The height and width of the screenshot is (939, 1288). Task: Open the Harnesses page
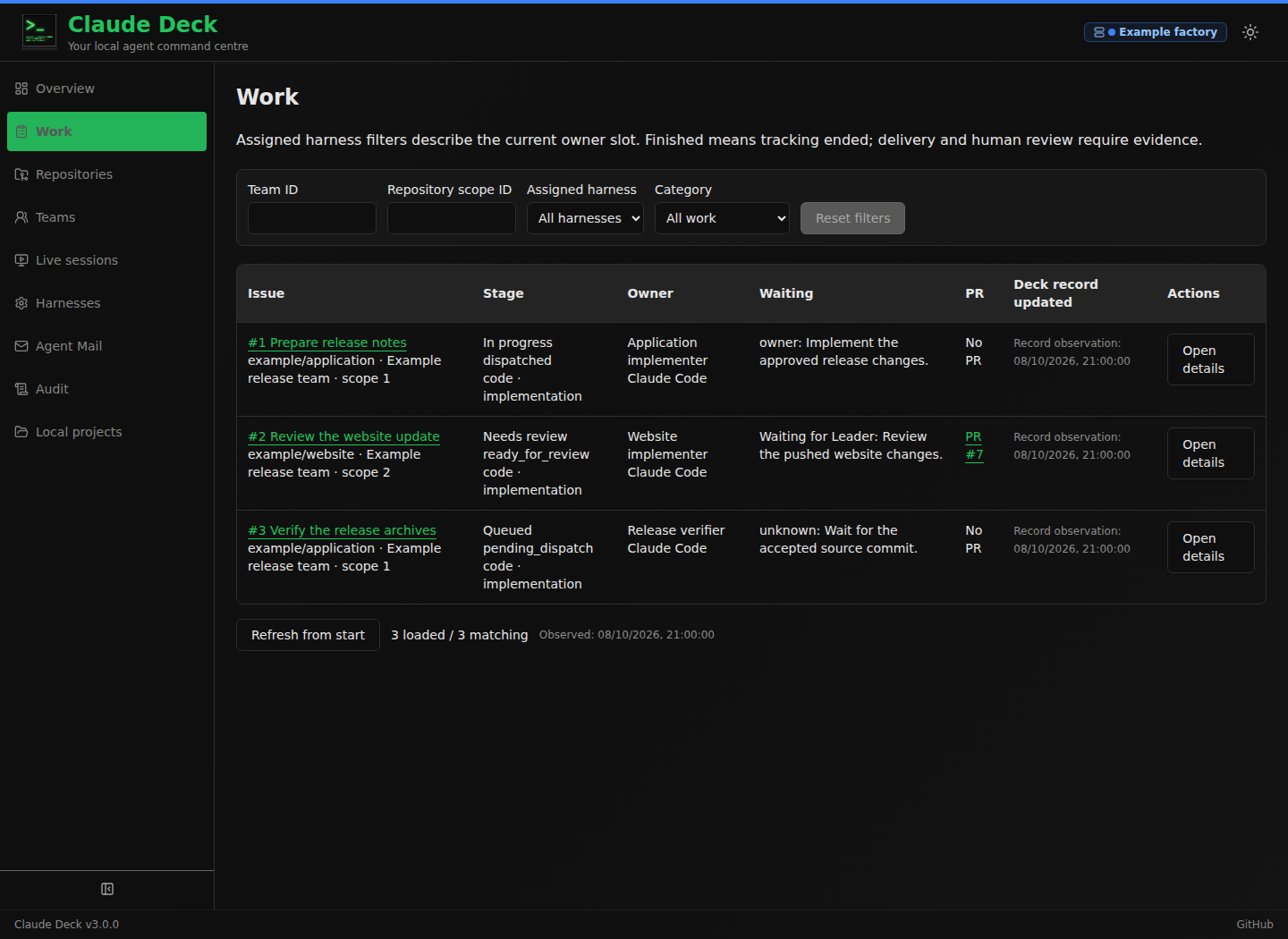106,303
